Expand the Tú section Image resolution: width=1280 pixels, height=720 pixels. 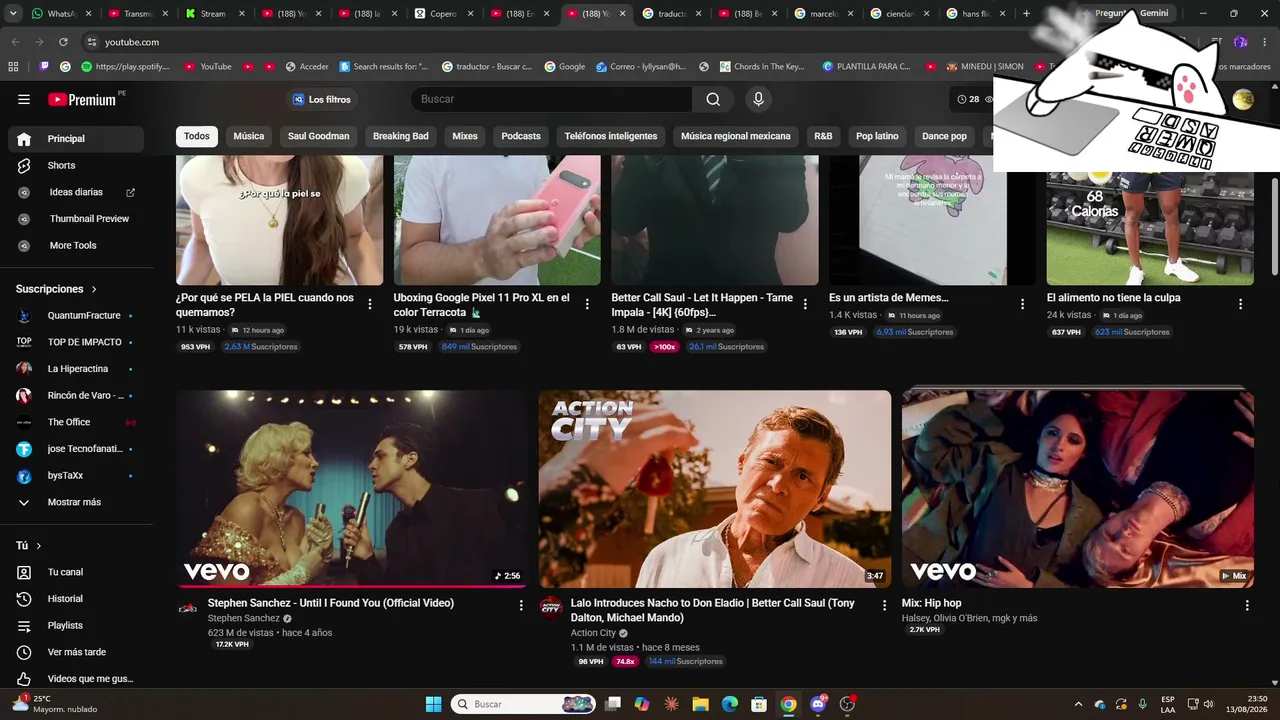[29, 546]
